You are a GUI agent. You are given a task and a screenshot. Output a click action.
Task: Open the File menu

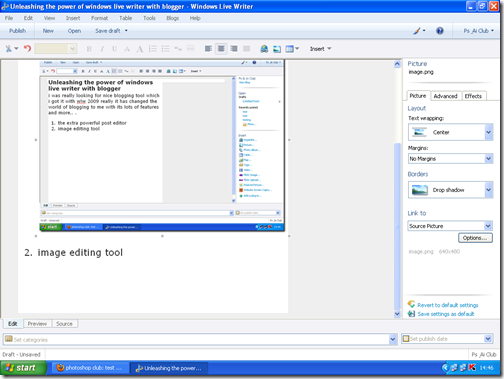coord(9,18)
